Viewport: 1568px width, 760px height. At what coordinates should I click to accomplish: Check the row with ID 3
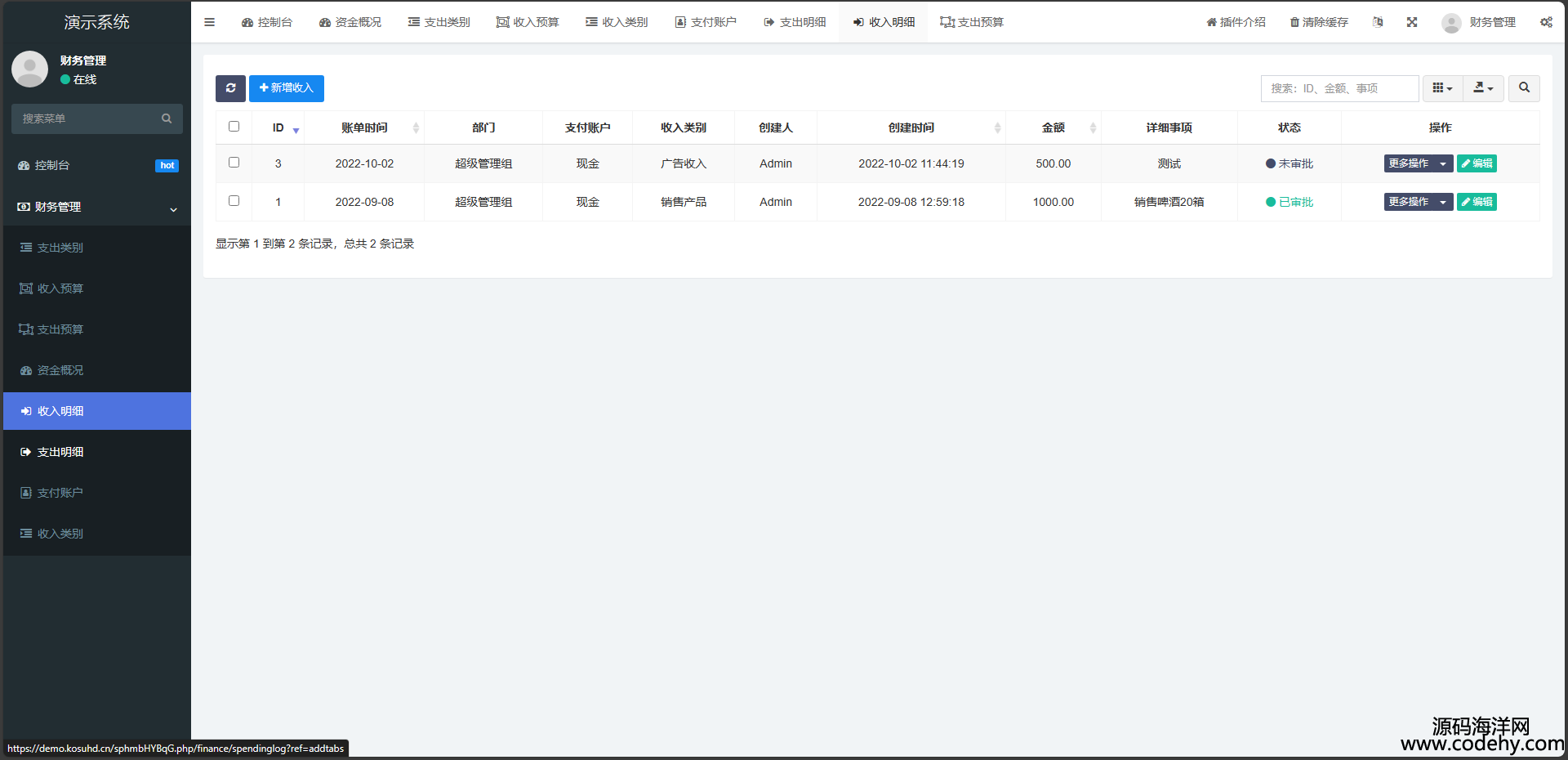pyautogui.click(x=234, y=163)
